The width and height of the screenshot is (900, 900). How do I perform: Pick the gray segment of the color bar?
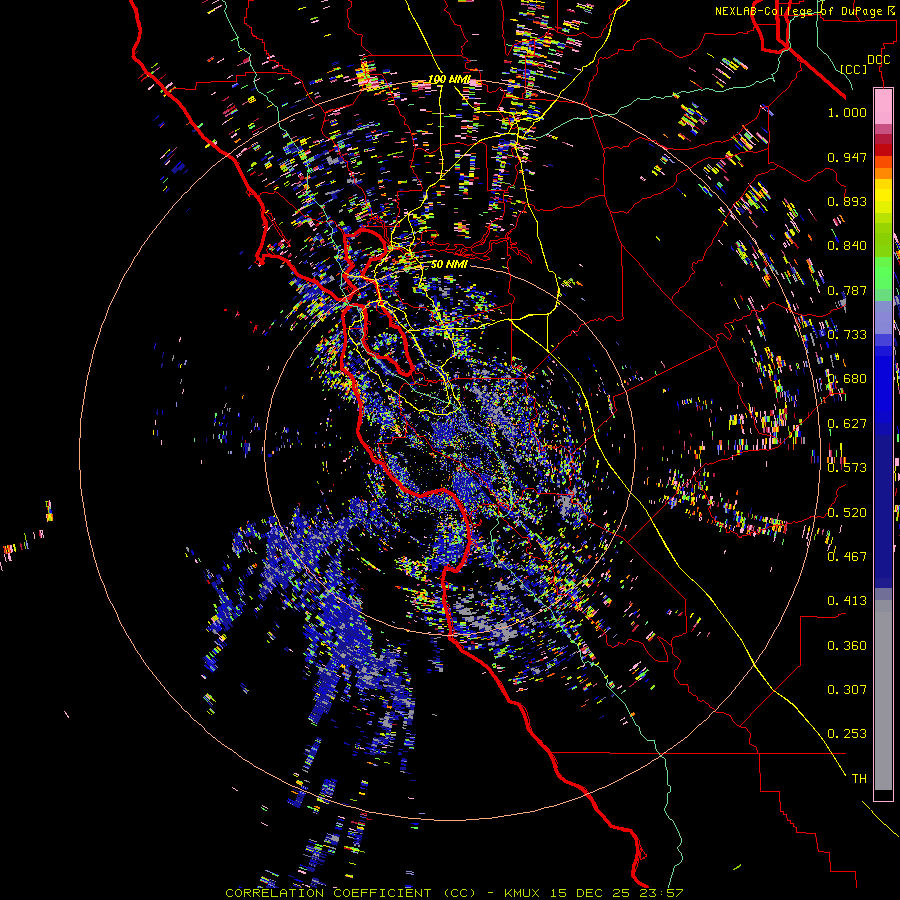click(x=883, y=695)
